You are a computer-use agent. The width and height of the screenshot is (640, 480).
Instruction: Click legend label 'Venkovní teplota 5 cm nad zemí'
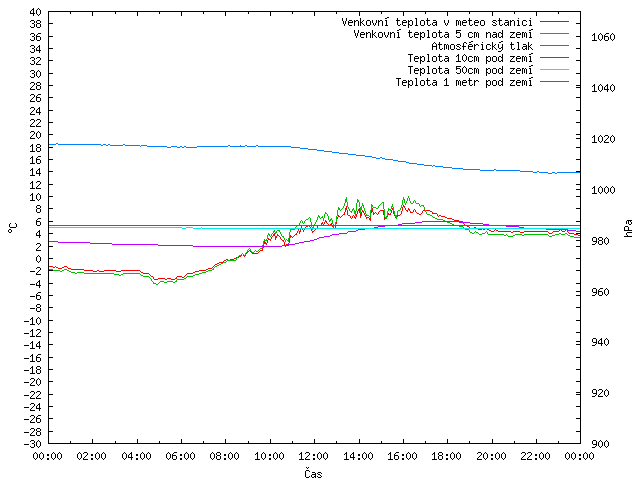click(x=443, y=34)
